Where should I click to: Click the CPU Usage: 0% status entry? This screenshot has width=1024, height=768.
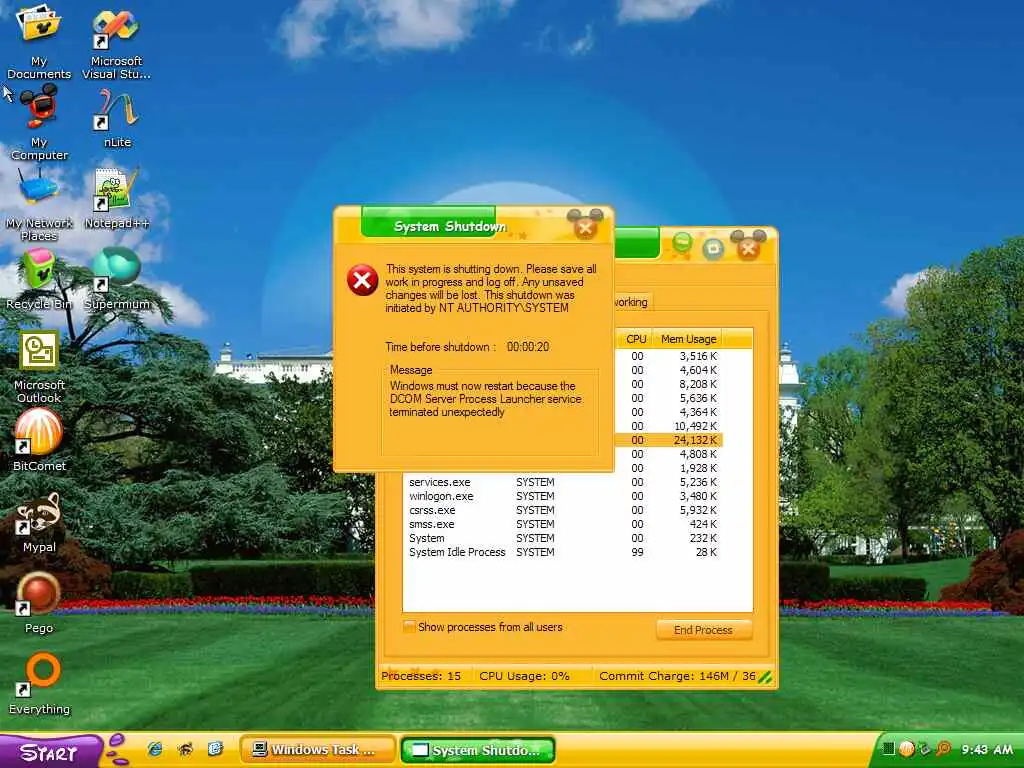[524, 676]
